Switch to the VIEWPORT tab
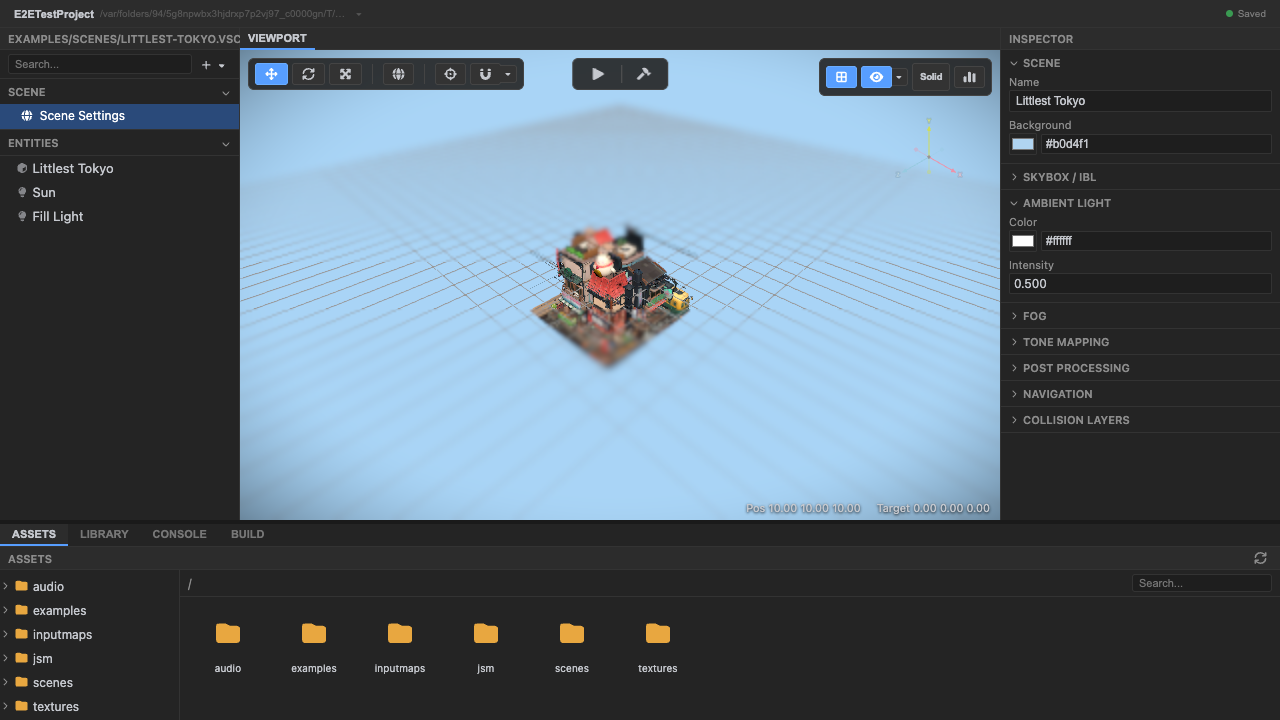 277,38
